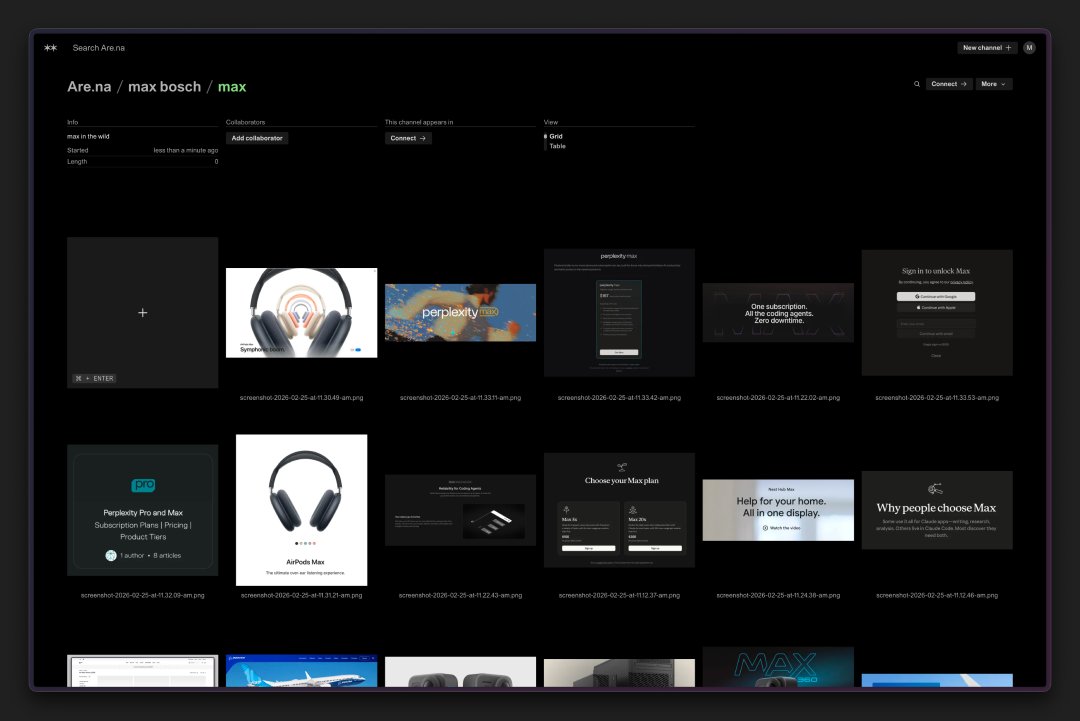
Task: Create a New channel
Action: [x=987, y=48]
